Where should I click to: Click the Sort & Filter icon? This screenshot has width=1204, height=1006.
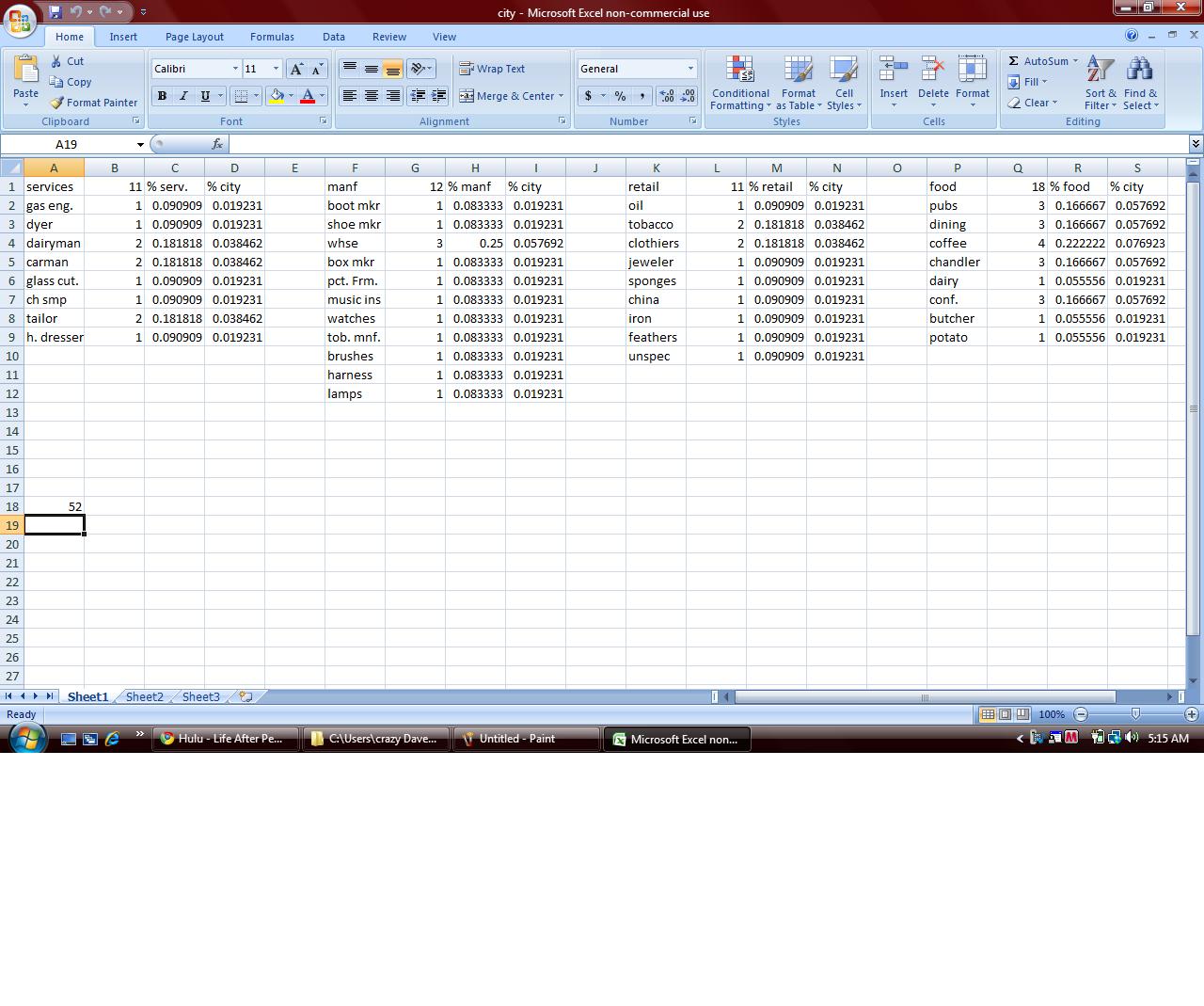pos(1100,71)
